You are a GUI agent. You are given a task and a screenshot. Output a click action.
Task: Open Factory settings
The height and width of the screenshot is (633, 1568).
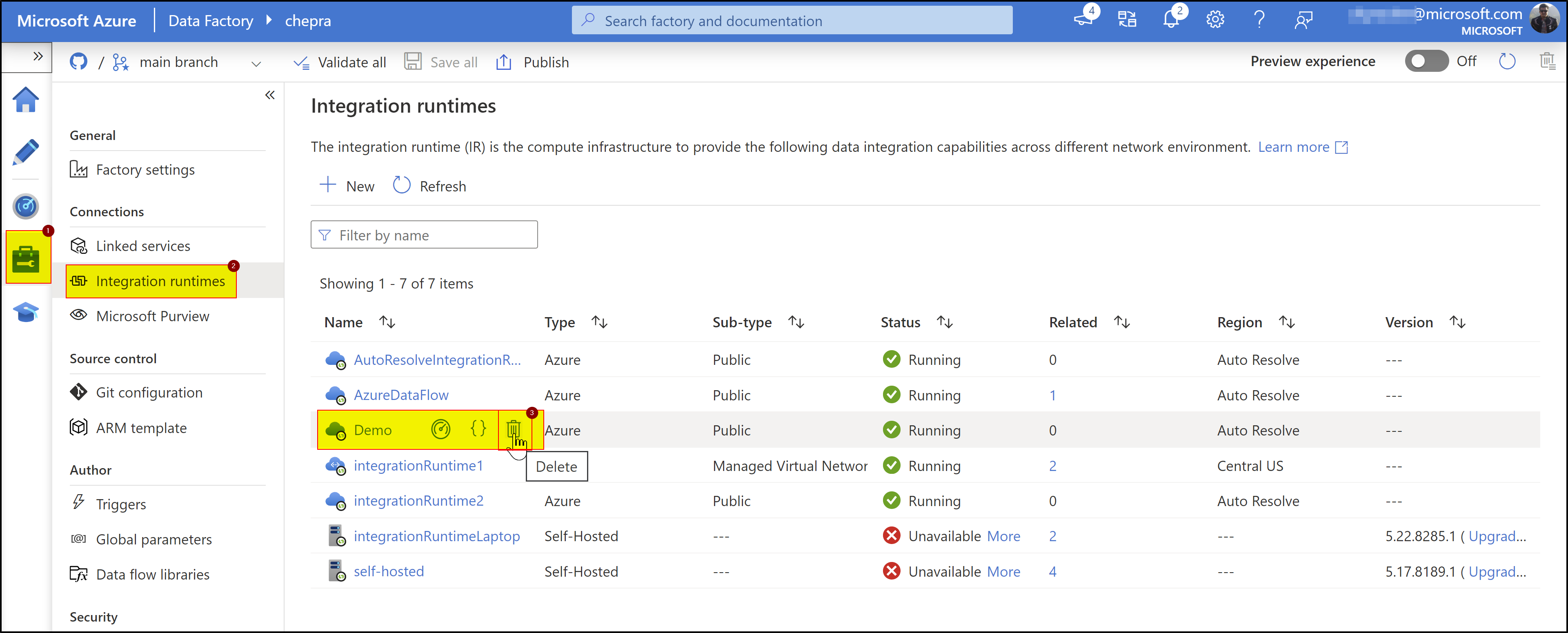[x=132, y=169]
